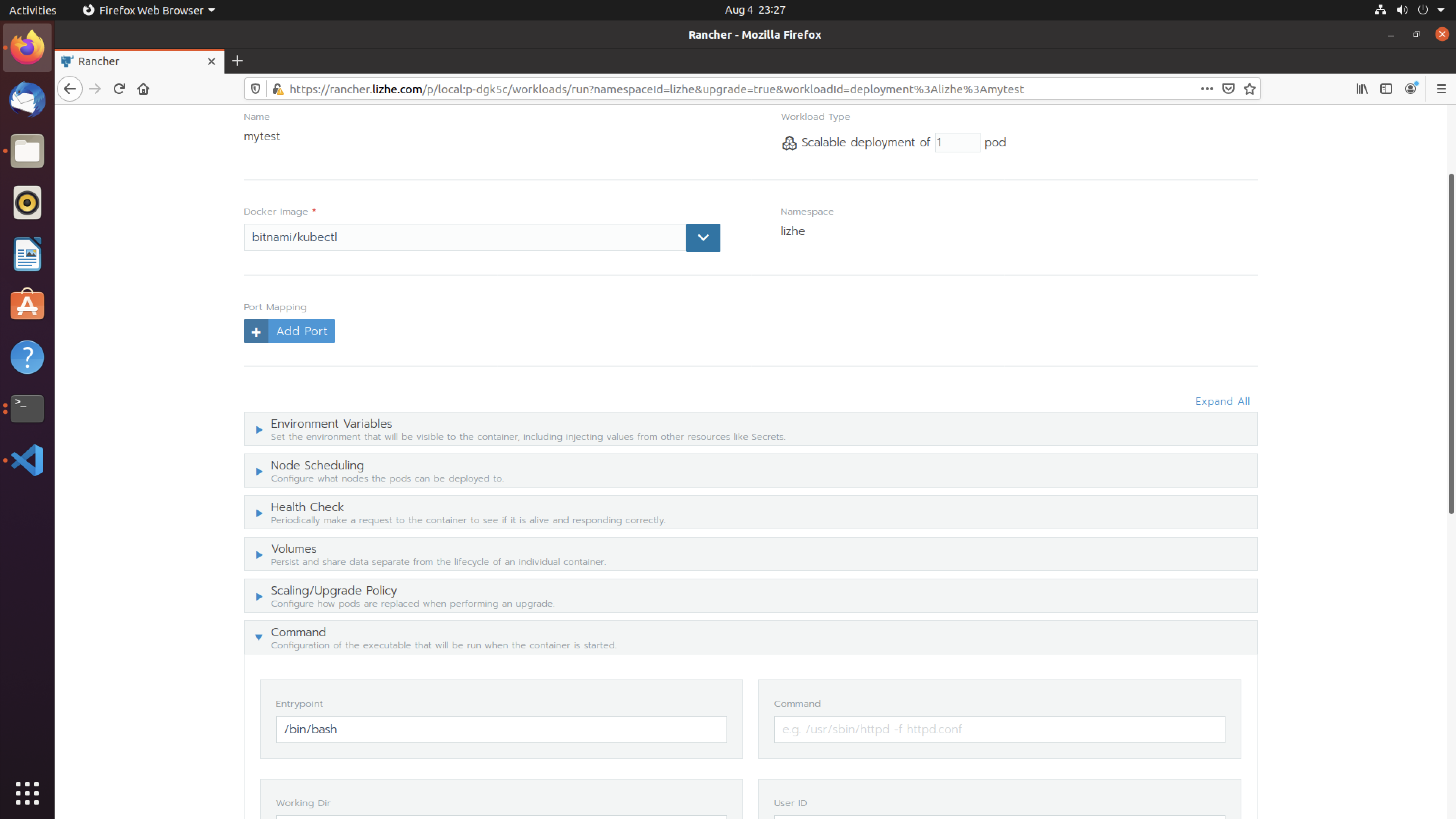The height and width of the screenshot is (819, 1456).
Task: Focus the Docker Image field
Action: 464,237
